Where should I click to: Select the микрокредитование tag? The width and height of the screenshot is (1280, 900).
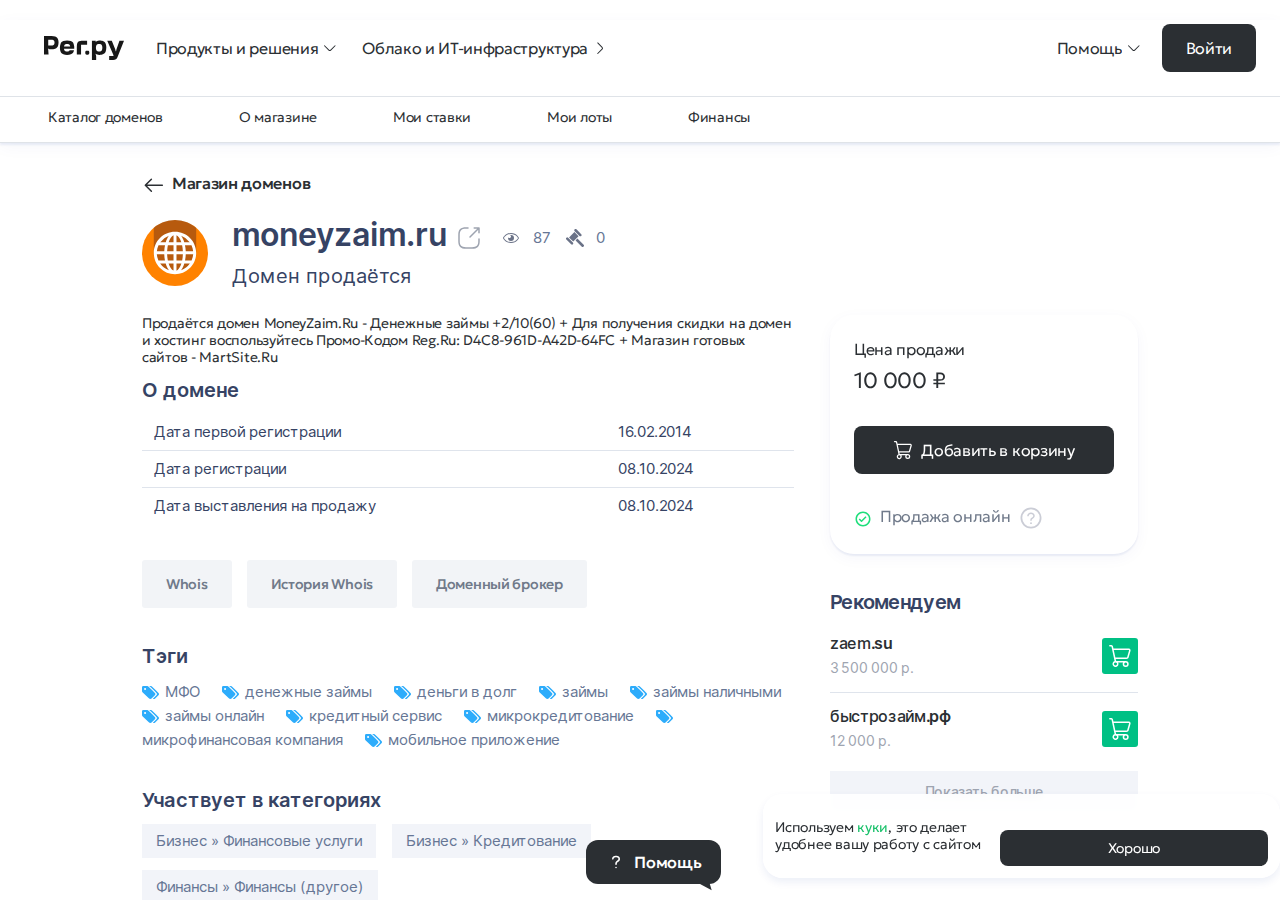[x=560, y=716]
